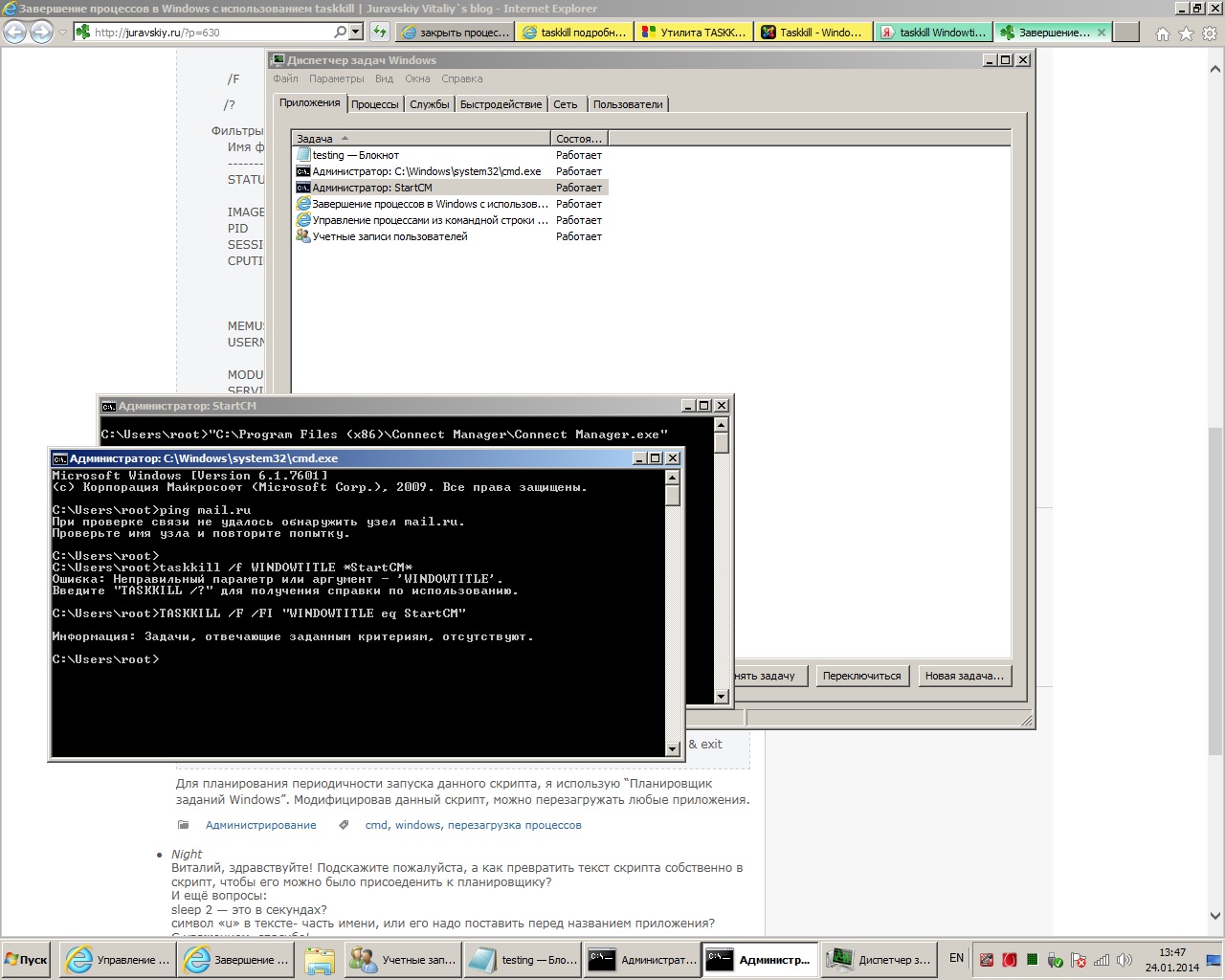Expand the address bar autocomplete dropdown

[356, 33]
